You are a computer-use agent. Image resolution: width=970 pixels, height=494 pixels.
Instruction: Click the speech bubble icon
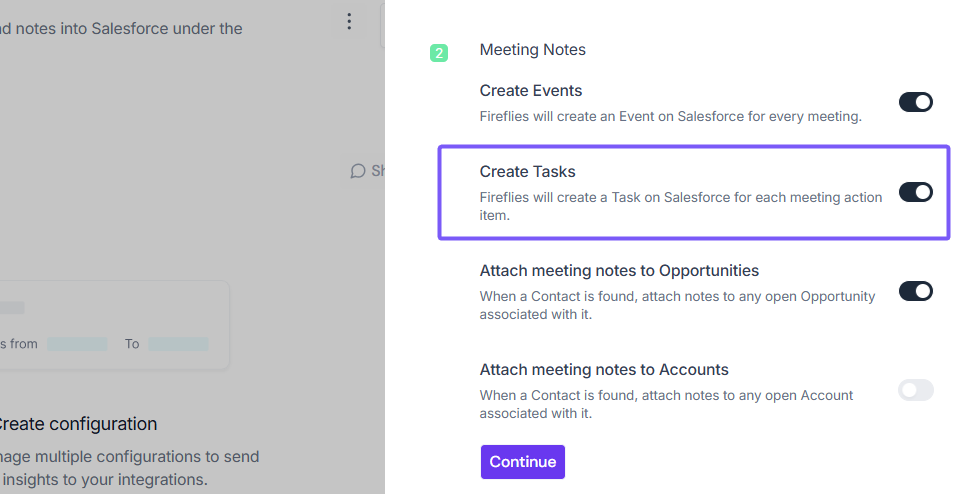358,171
